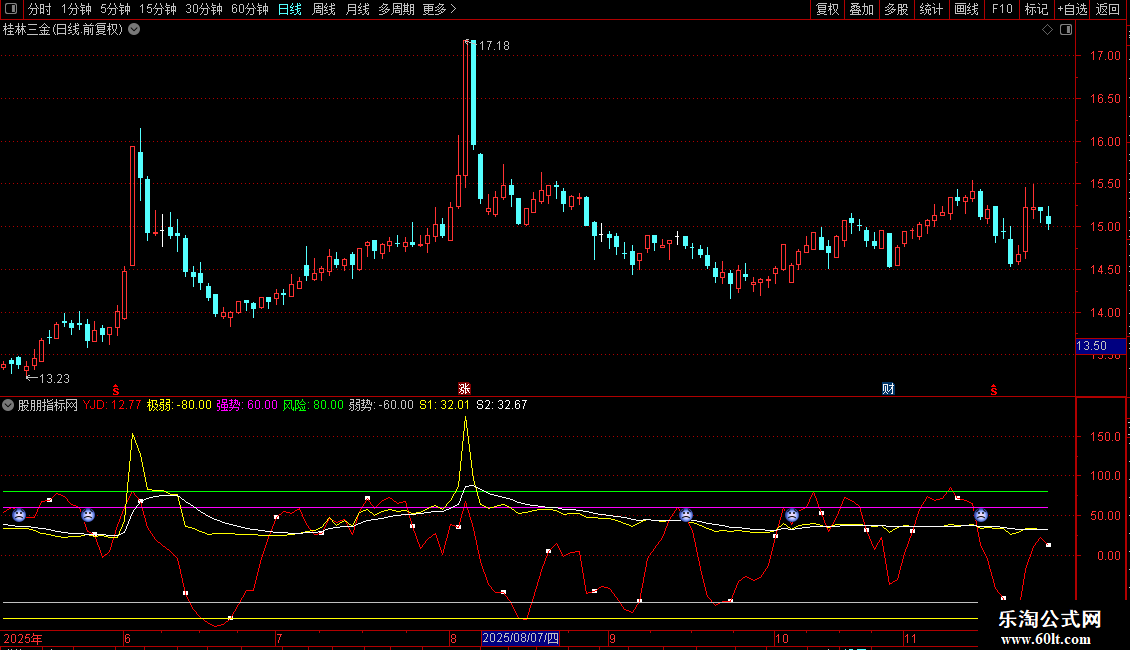Open the 更多 periods expander
Viewport: 1130px width, 650px height.
pos(439,9)
